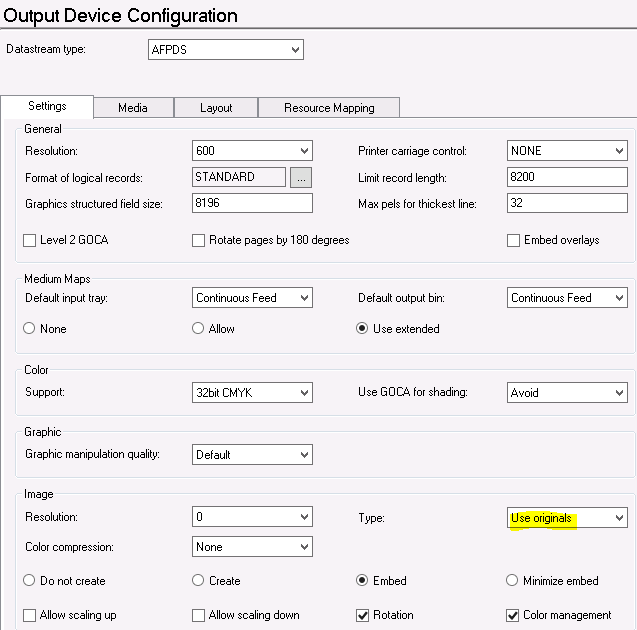This screenshot has height=630, width=637.
Task: Open the Color compression dropdown
Action: [252, 547]
